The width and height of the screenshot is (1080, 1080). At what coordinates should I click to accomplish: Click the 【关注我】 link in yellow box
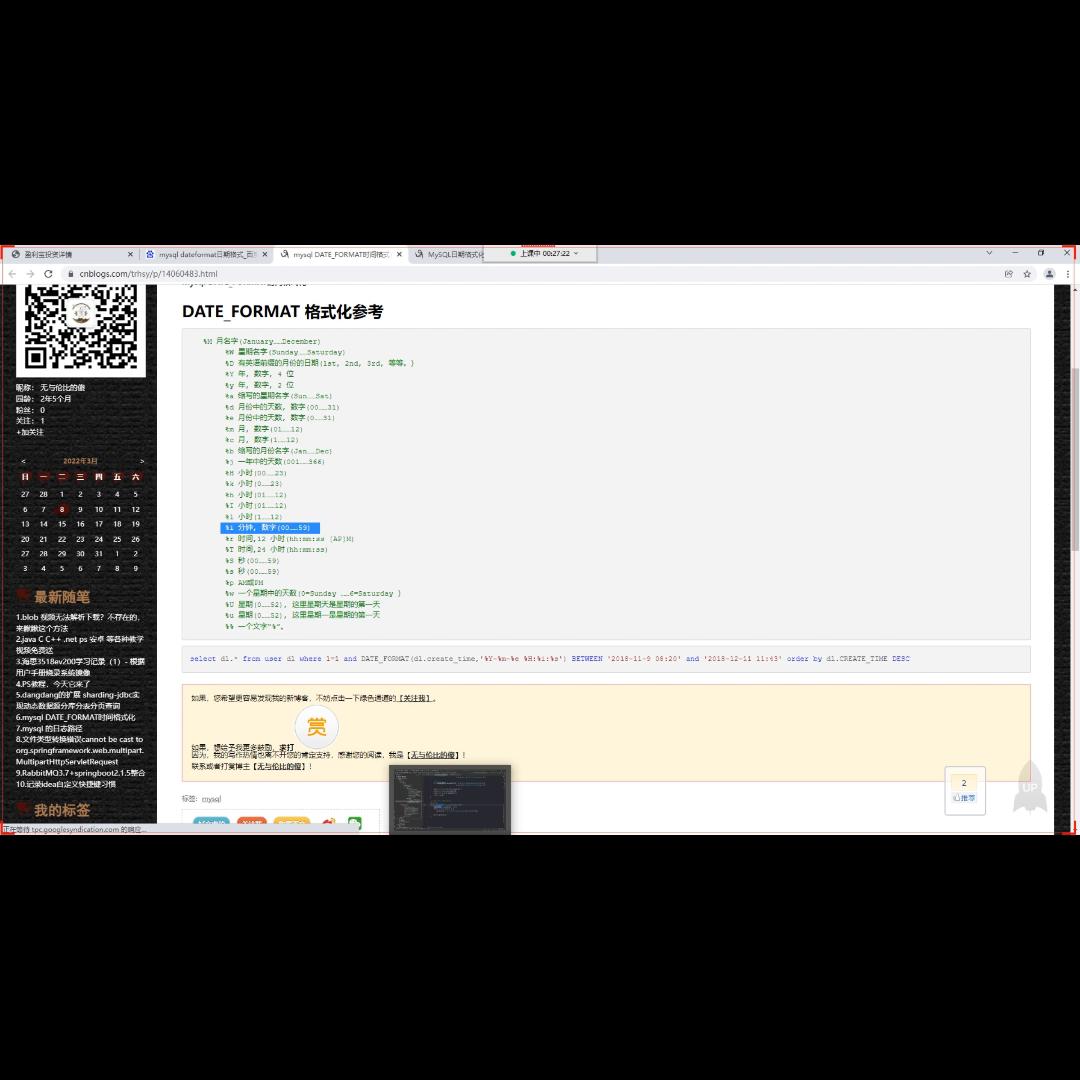coord(417,698)
